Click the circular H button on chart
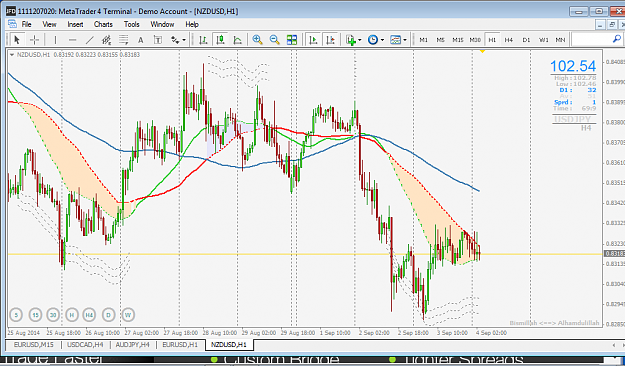Viewport: 625px width, 366px height. [72, 315]
